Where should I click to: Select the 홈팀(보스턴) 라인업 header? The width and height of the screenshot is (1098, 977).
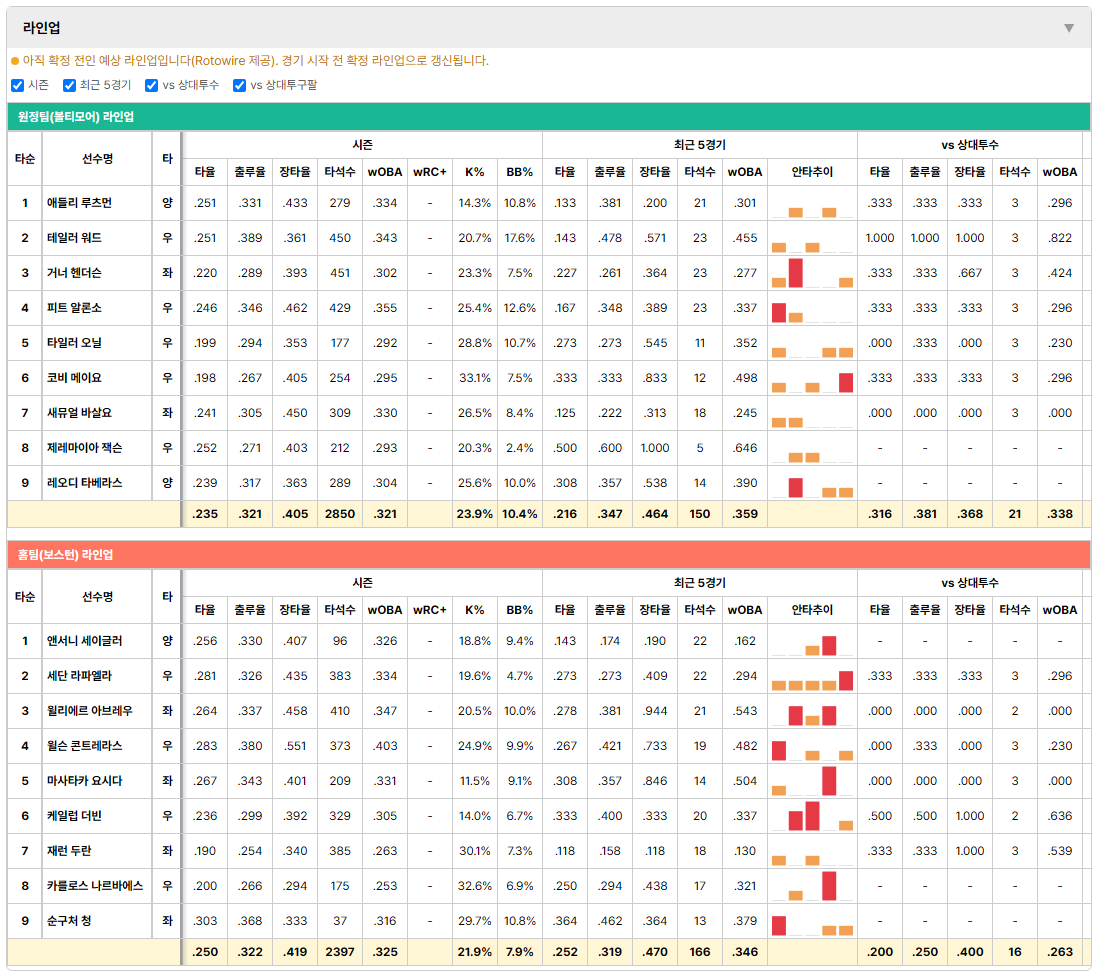click(65, 555)
